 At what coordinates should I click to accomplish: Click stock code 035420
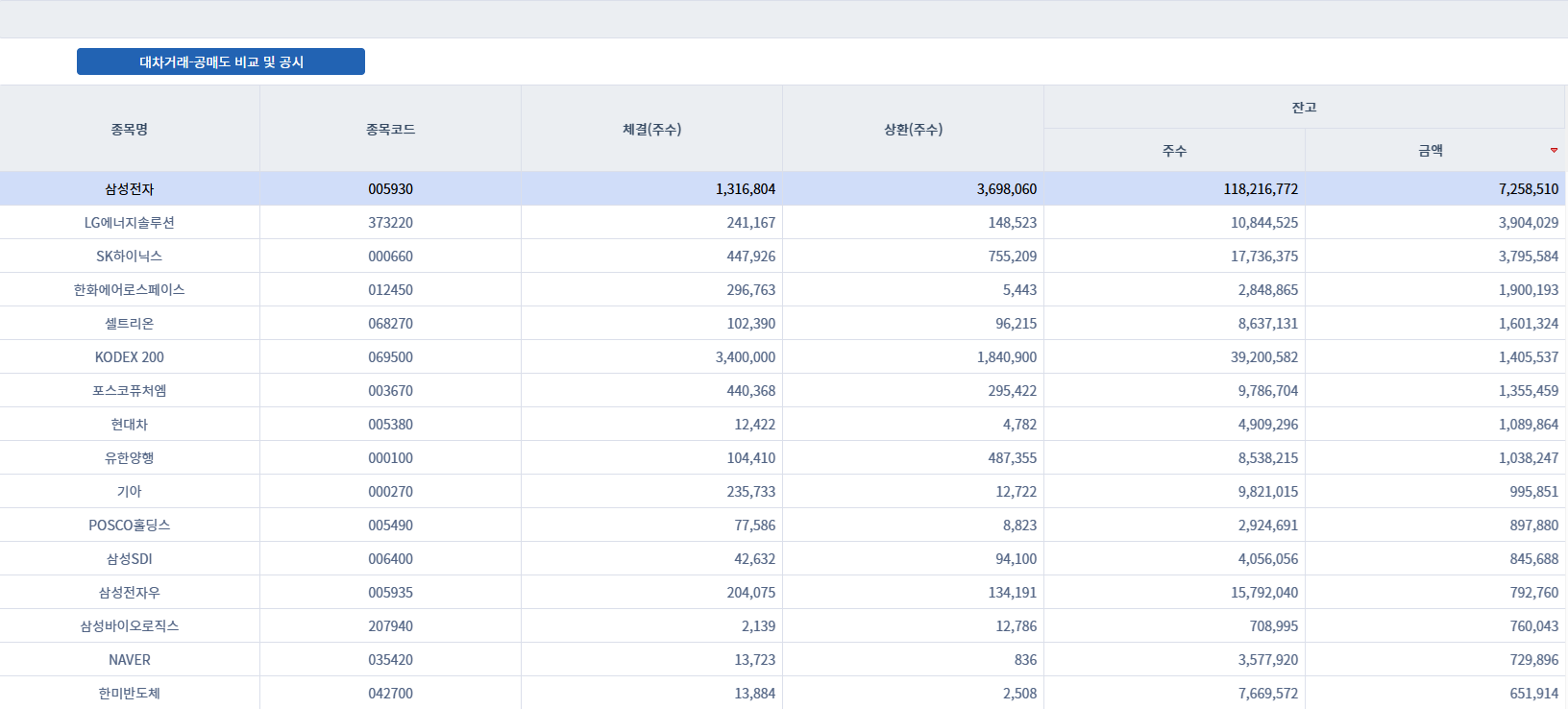[x=390, y=660]
